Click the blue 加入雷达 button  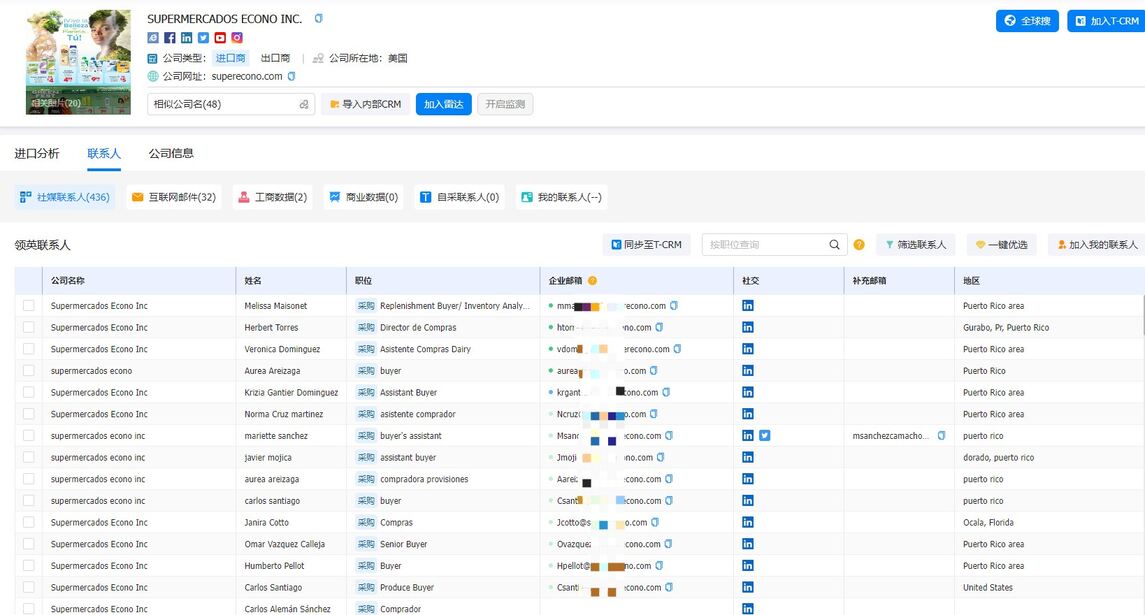tap(444, 104)
